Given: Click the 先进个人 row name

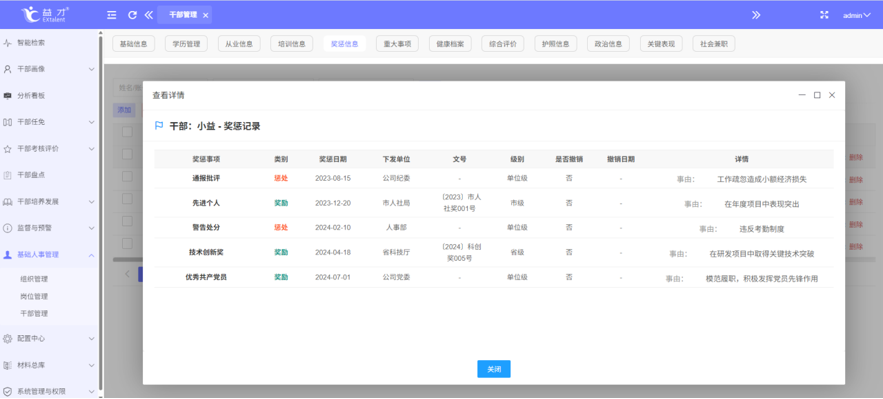Looking at the screenshot, I should [x=206, y=203].
